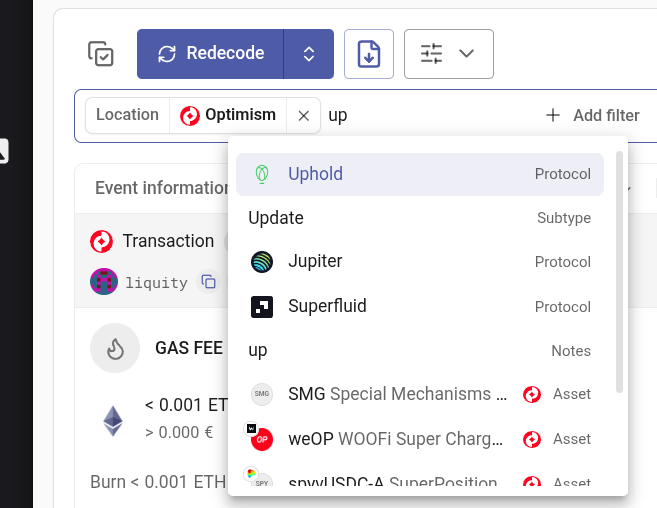Click the weOP red OP asset icon
This screenshot has width=657, height=508.
point(262,439)
